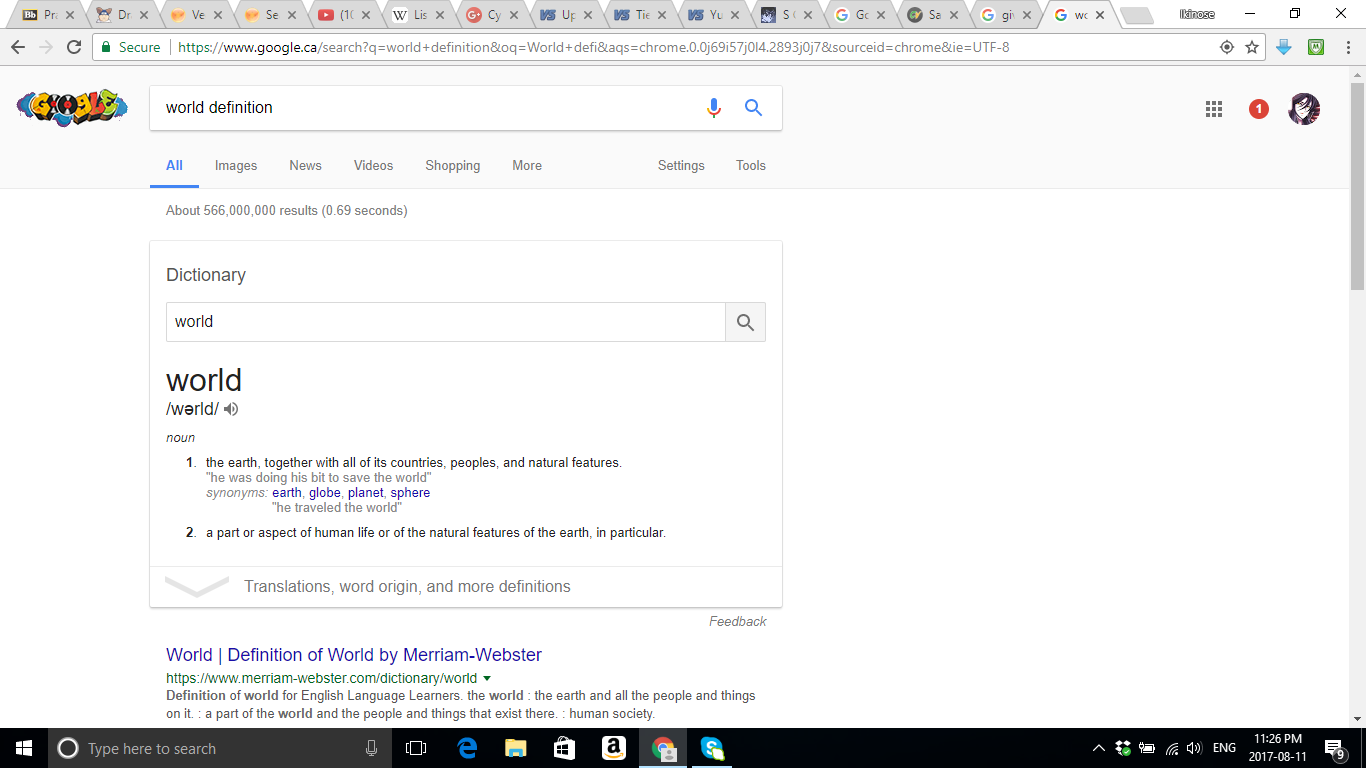The height and width of the screenshot is (768, 1366).
Task: Click in the dictionary word input field
Action: tap(445, 322)
